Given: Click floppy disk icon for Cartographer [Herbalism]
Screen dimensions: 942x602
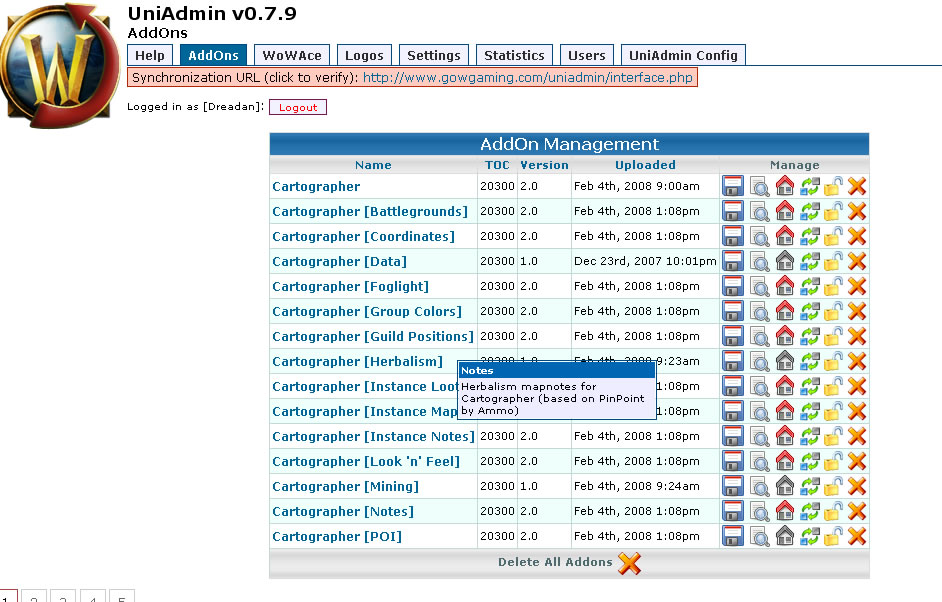Looking at the screenshot, I should coord(732,361).
